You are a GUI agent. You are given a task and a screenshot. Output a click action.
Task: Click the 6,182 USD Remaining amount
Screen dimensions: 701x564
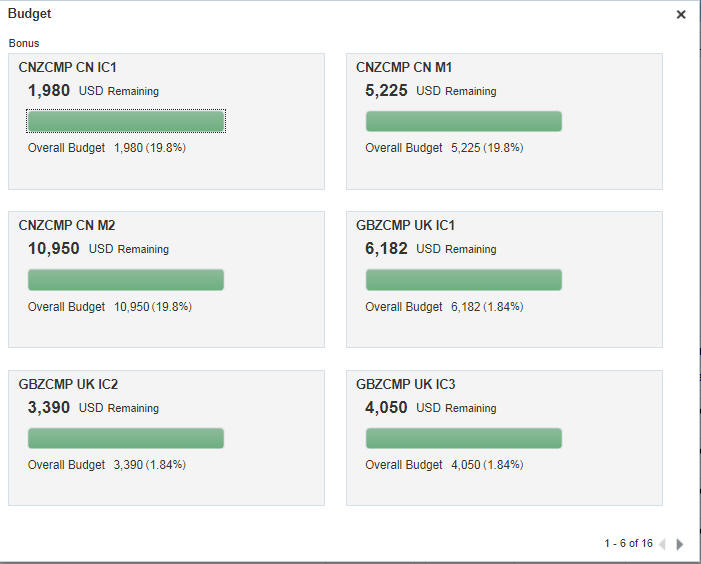(x=387, y=249)
